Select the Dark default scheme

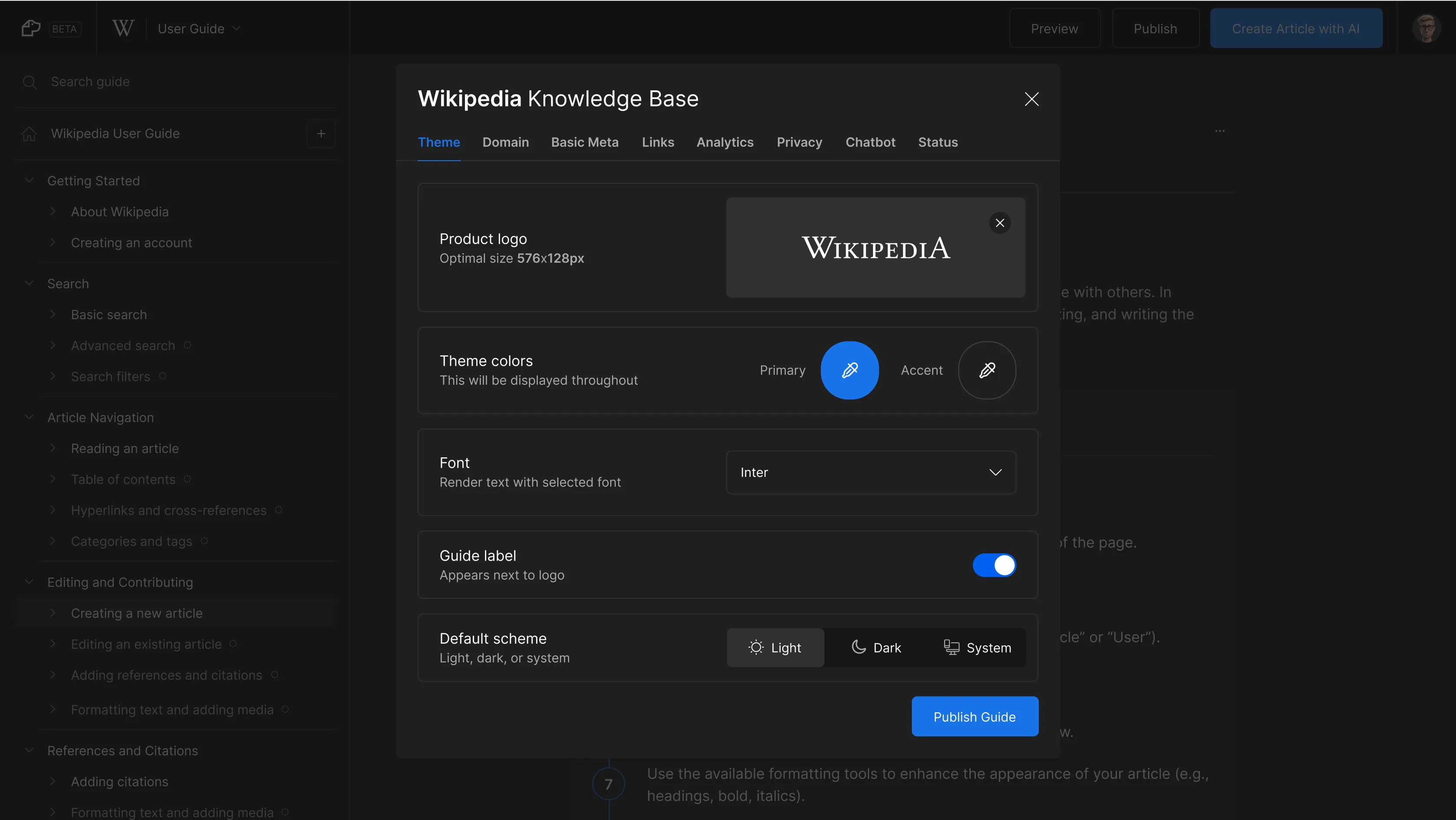coord(876,647)
